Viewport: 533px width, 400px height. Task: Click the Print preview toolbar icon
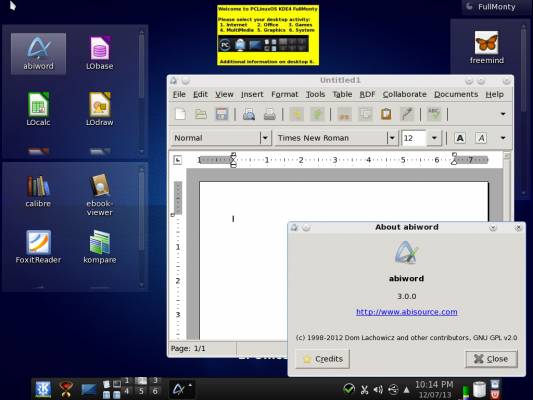point(249,114)
